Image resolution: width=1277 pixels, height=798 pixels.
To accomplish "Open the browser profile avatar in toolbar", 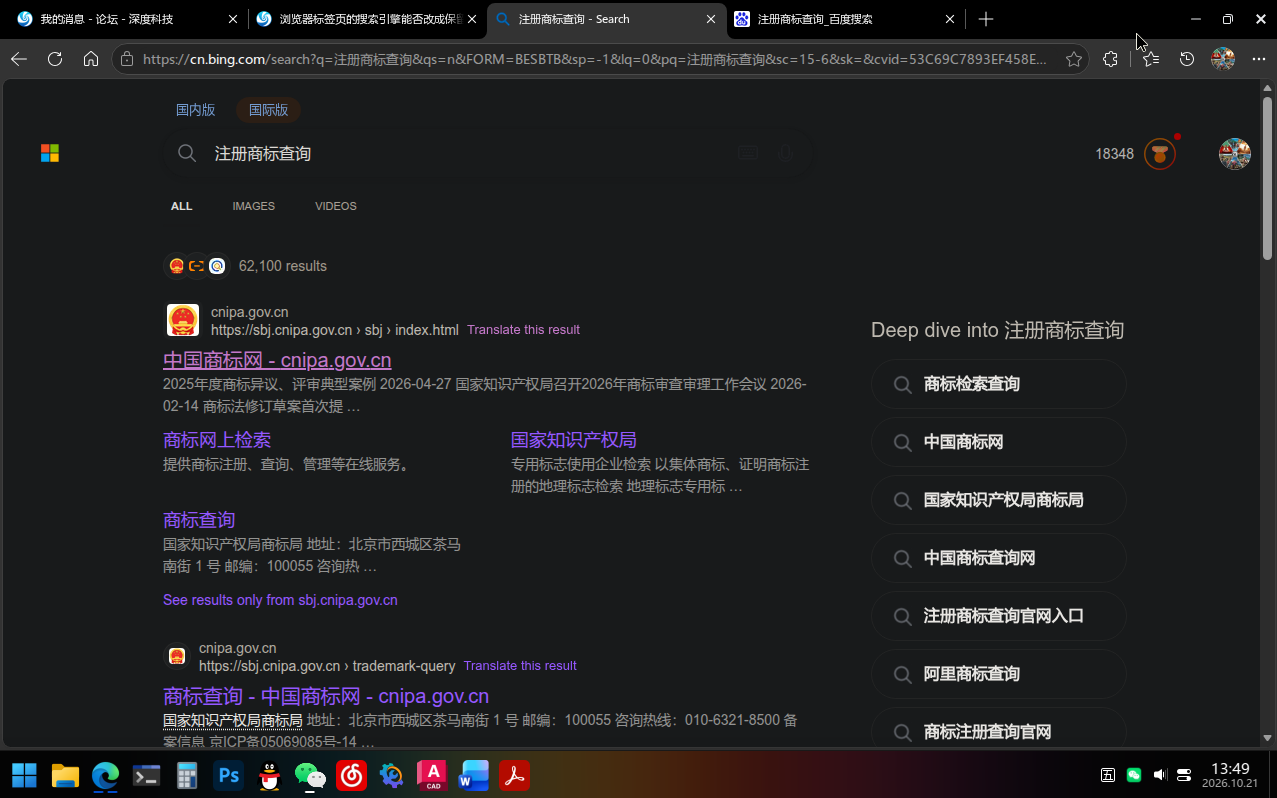I will [x=1223, y=59].
